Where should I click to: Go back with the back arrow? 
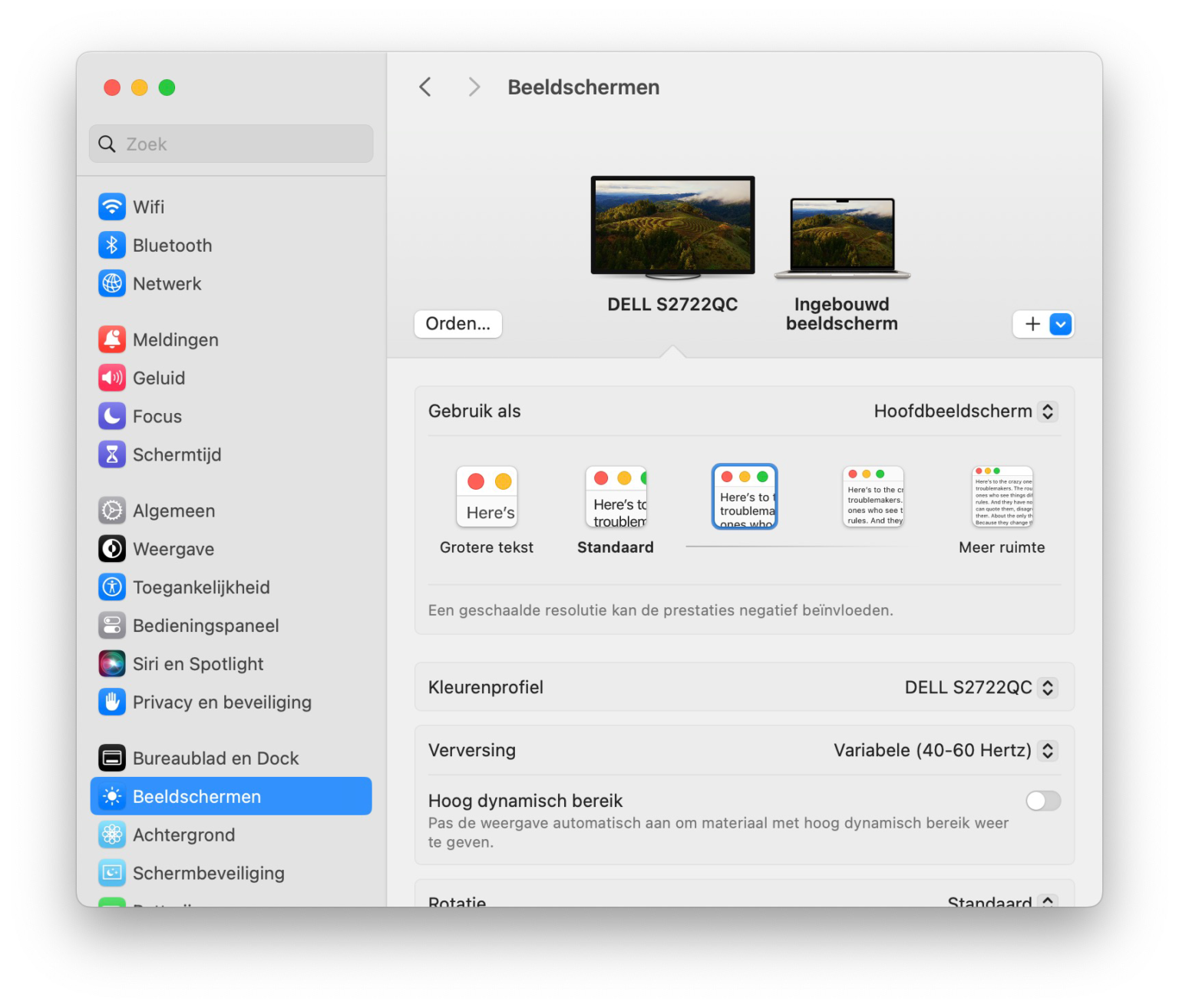click(x=425, y=87)
